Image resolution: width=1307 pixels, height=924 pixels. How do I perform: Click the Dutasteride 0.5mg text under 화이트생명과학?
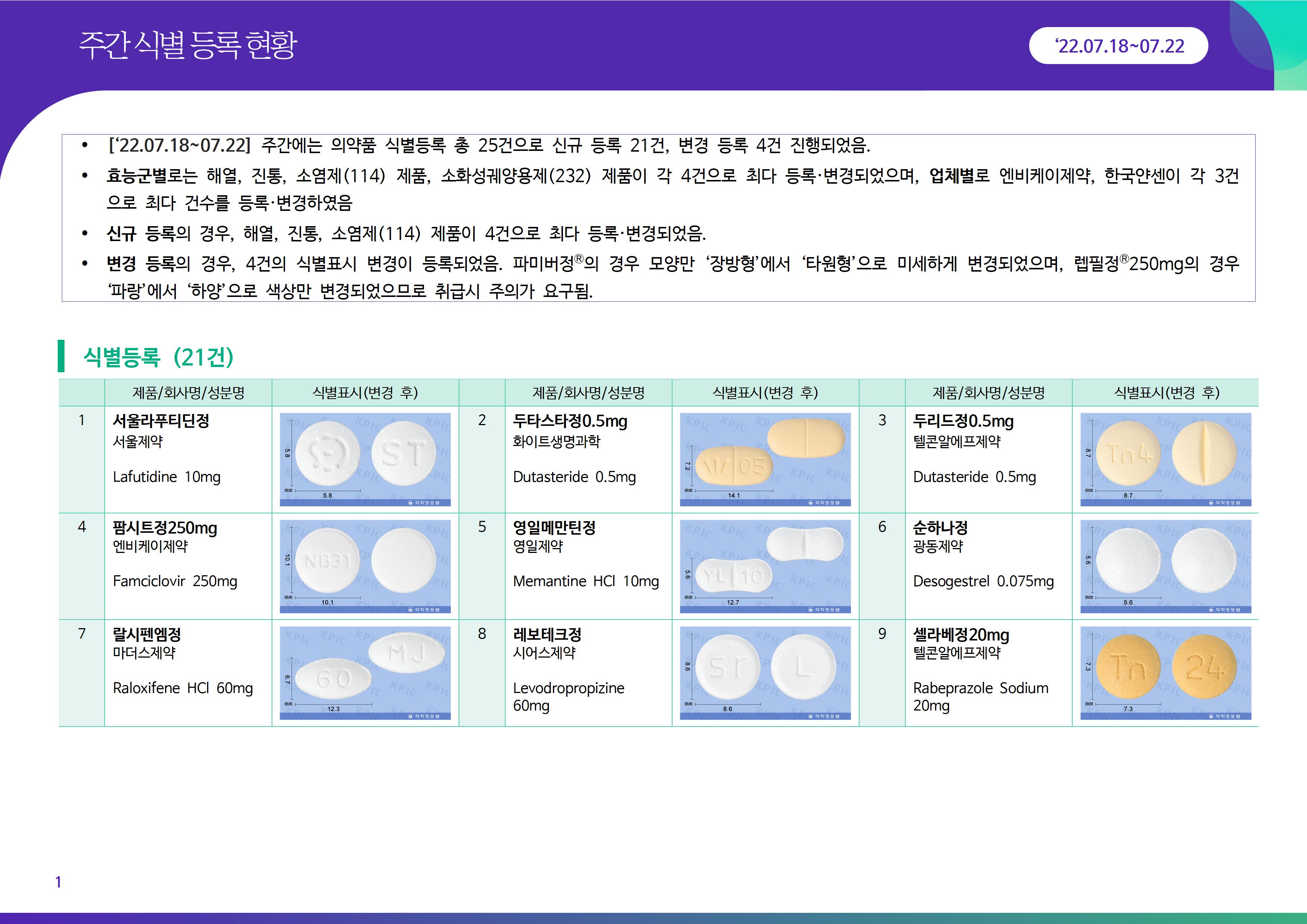(x=574, y=477)
